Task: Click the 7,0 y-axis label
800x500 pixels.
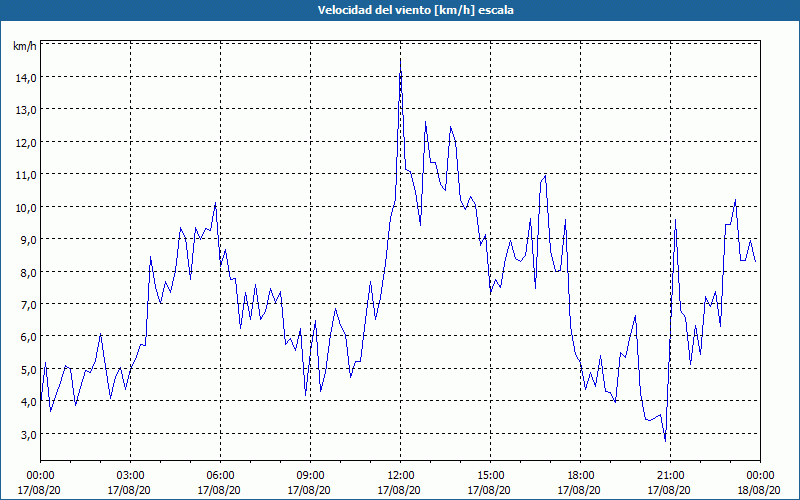Action: click(28, 305)
